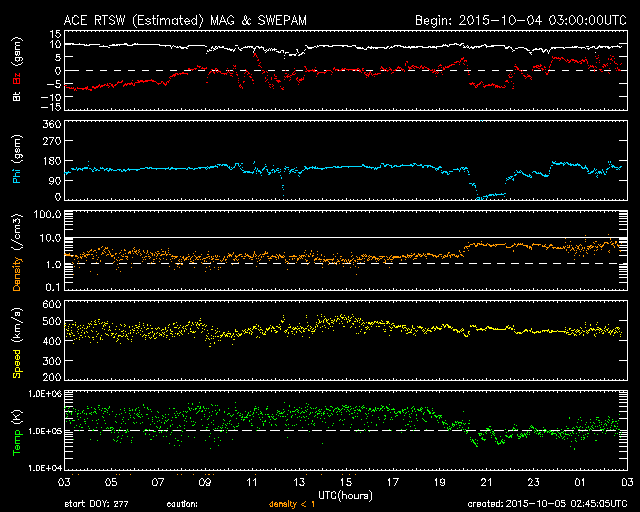Click hour 07 on the time axis
The height and width of the screenshot is (512, 640).
pyautogui.click(x=158, y=482)
